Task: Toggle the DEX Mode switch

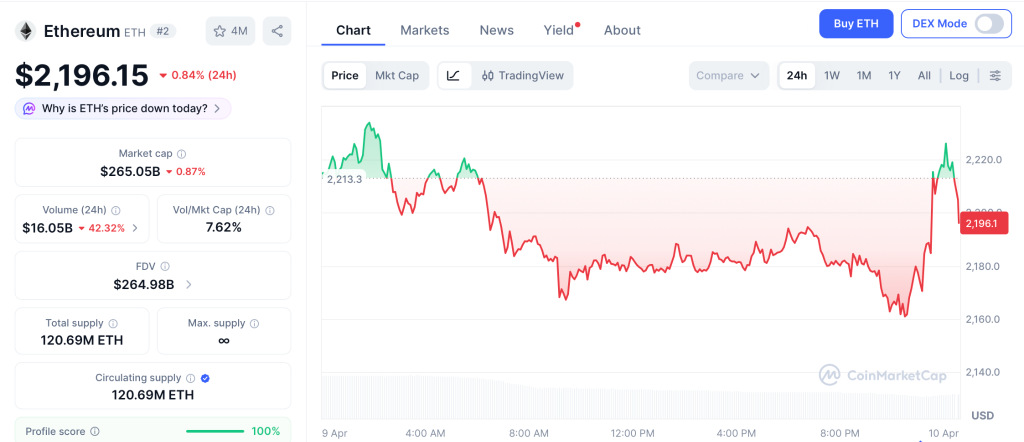Action: coord(988,24)
